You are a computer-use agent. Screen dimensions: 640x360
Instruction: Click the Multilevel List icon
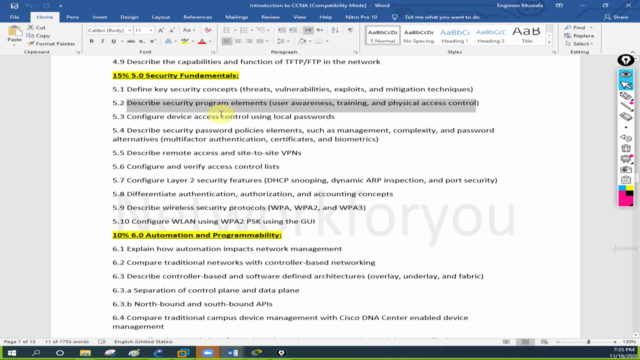coord(261,30)
